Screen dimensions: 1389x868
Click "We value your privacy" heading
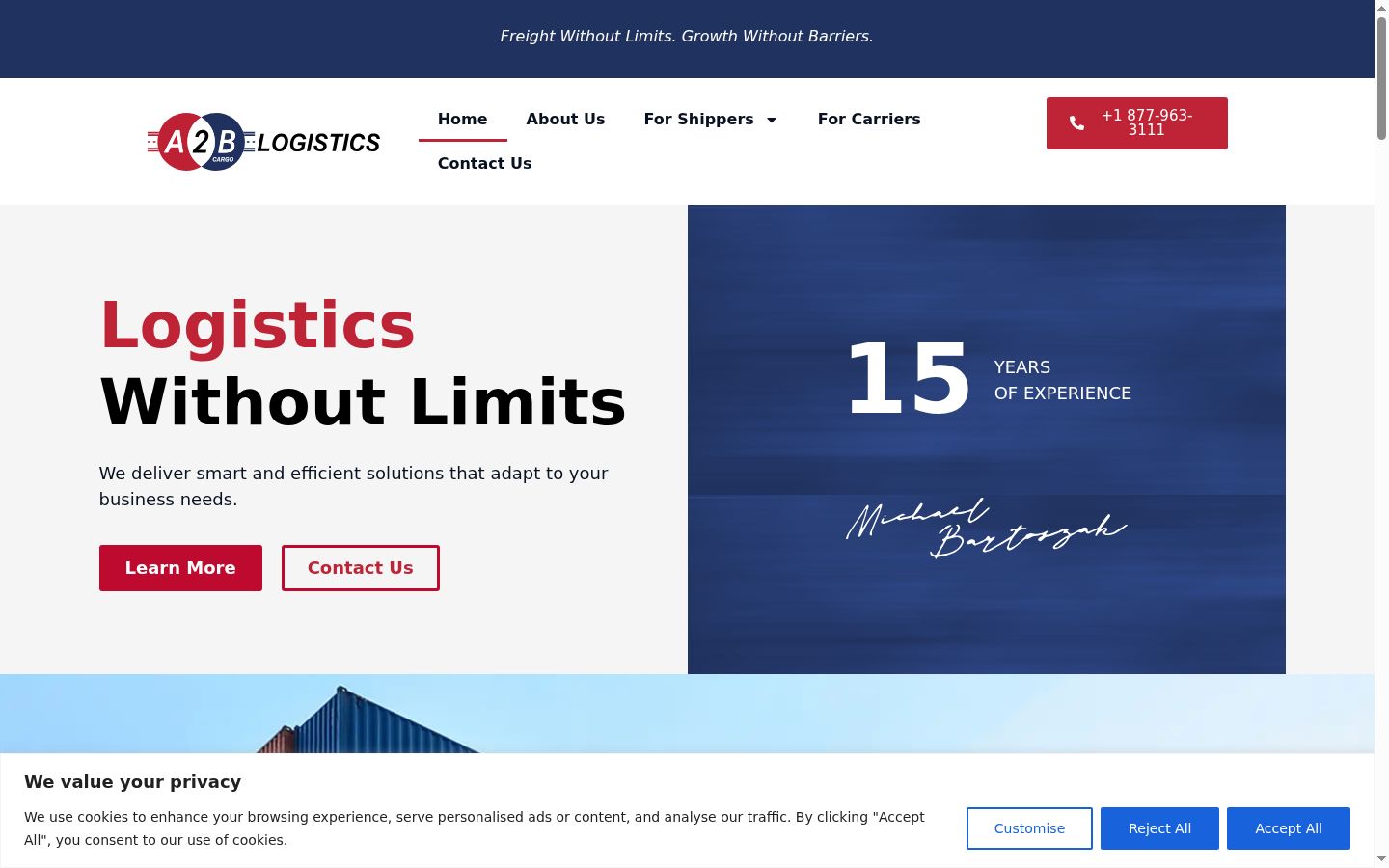[133, 782]
